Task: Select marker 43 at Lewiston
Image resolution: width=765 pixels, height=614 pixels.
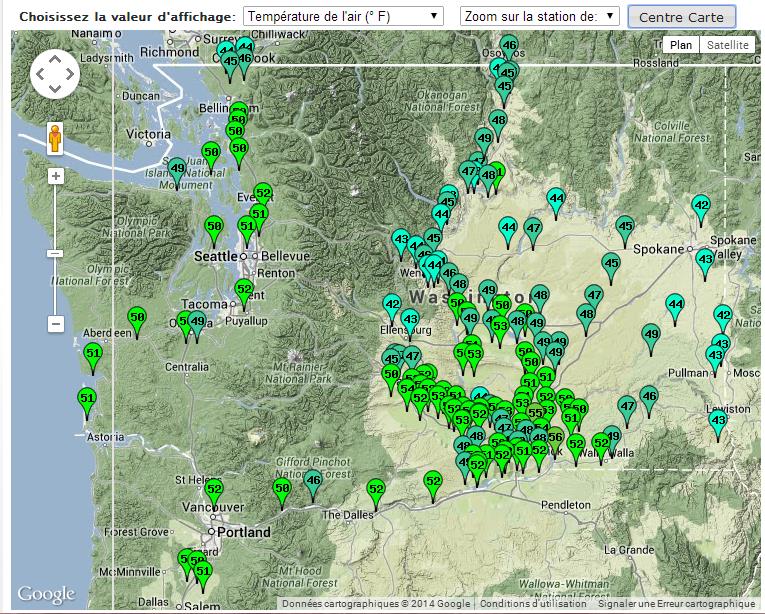Action: [718, 421]
